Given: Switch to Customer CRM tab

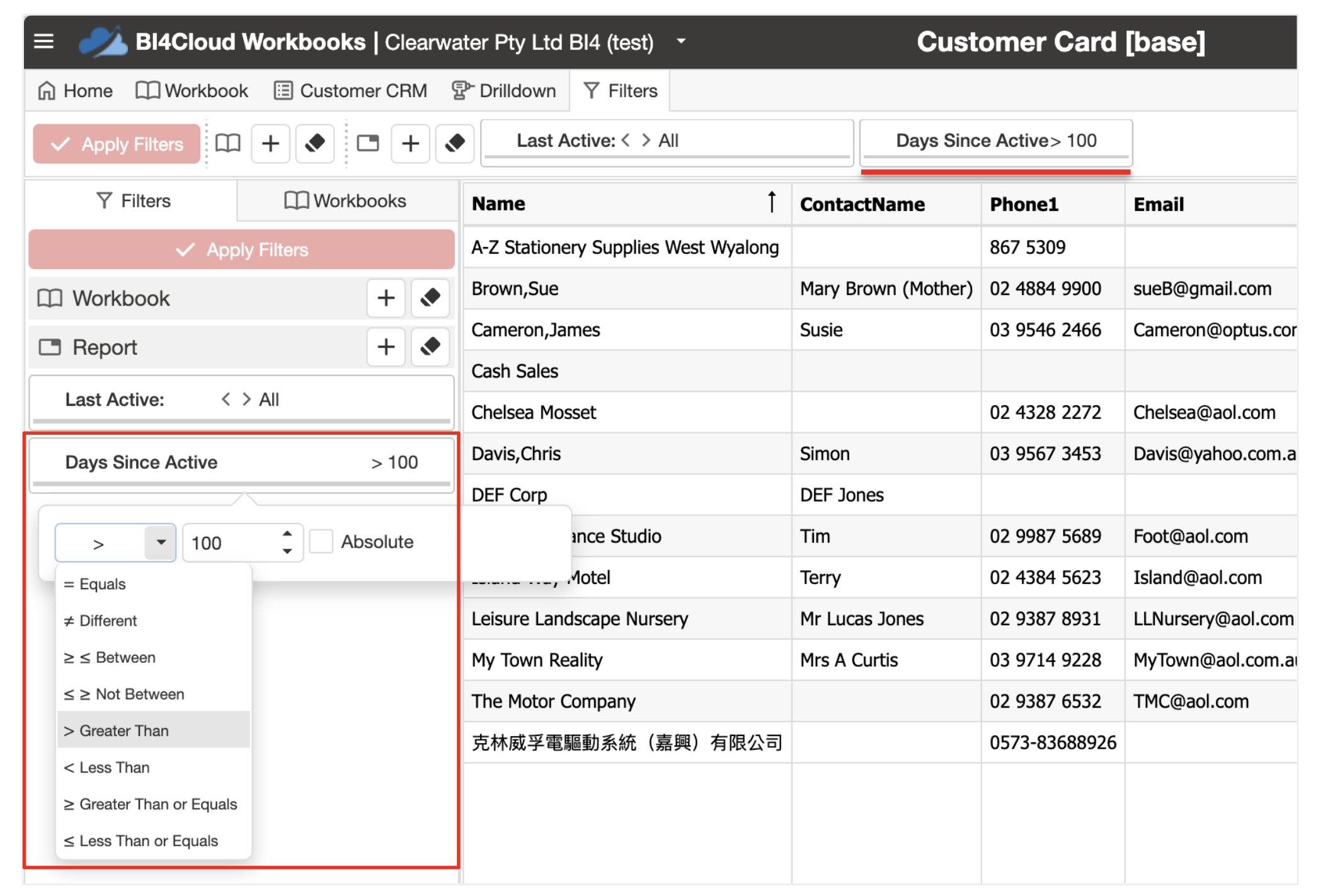Looking at the screenshot, I should (x=351, y=91).
